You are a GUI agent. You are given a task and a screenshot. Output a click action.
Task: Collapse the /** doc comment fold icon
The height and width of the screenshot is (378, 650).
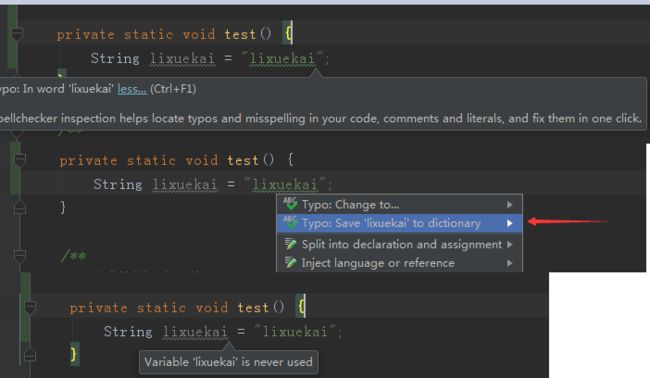click(19, 256)
